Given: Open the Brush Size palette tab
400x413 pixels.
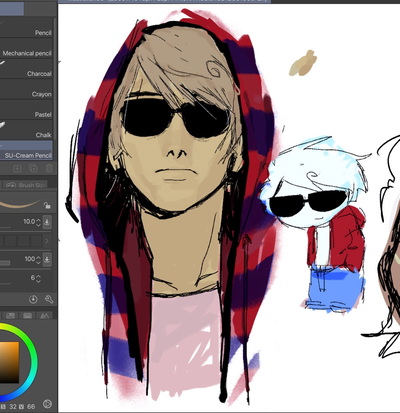Looking at the screenshot, I should 26,185.
